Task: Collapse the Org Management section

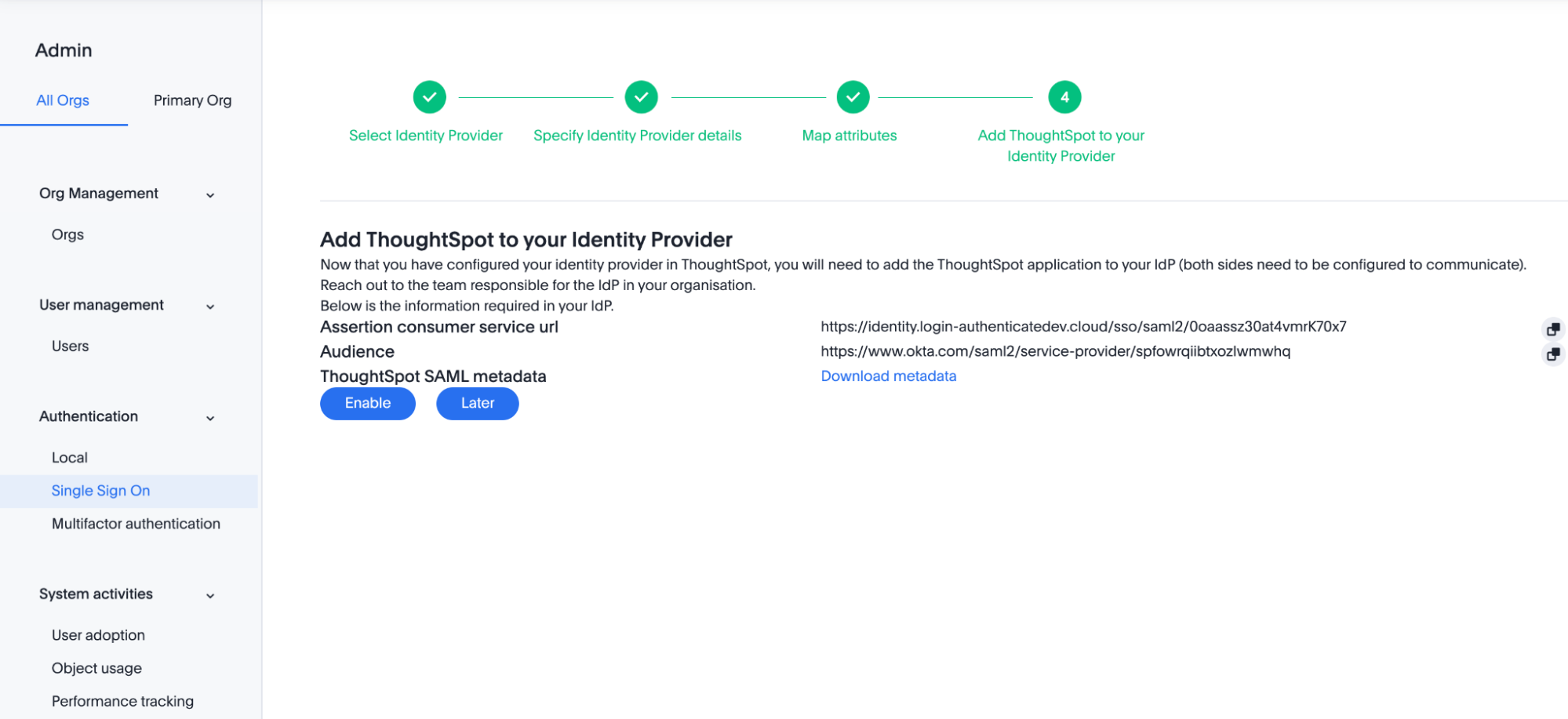Action: pos(209,194)
